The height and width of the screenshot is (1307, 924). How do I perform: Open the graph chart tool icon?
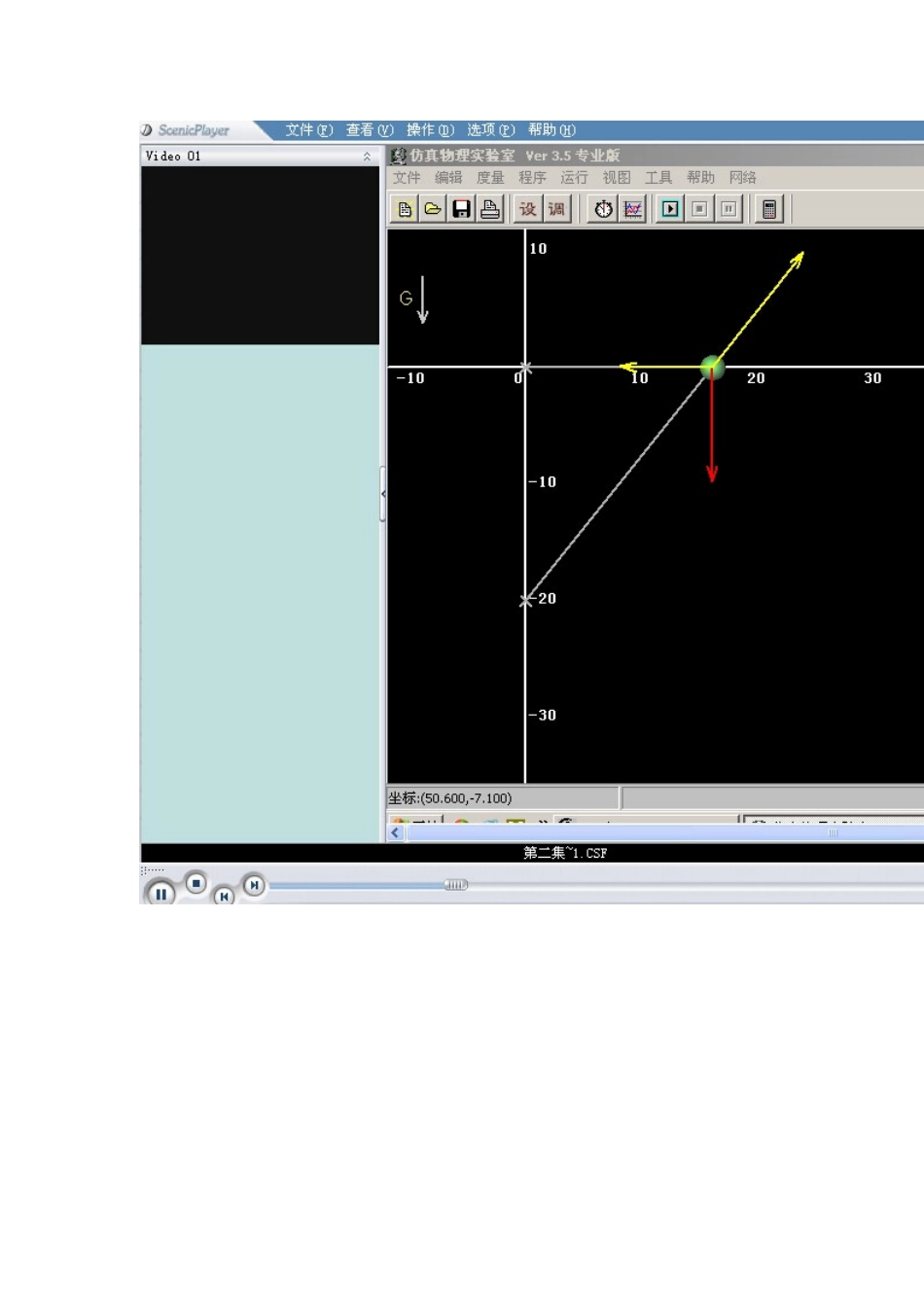pyautogui.click(x=633, y=209)
